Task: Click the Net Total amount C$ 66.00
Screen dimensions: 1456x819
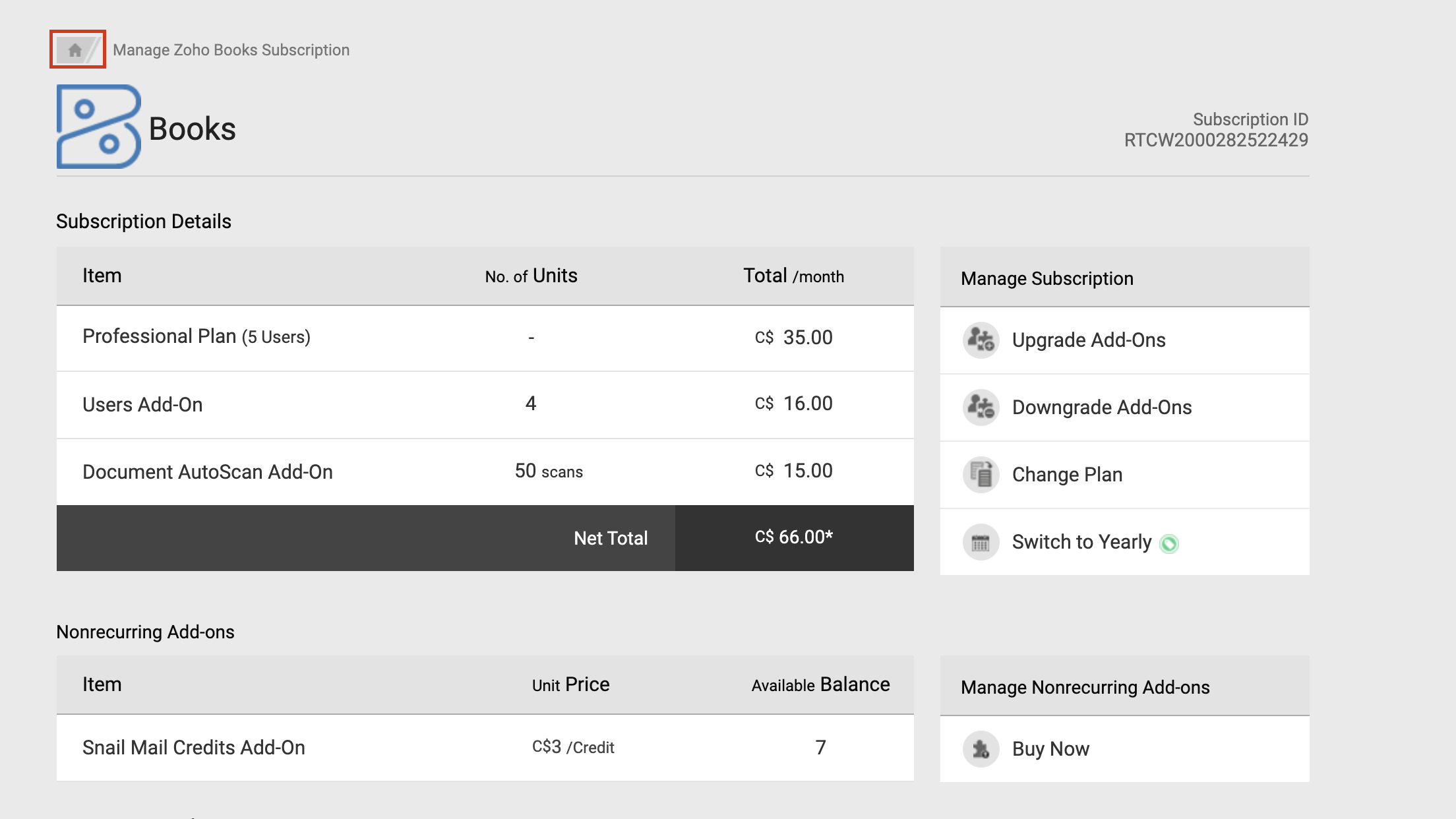Action: [x=793, y=537]
